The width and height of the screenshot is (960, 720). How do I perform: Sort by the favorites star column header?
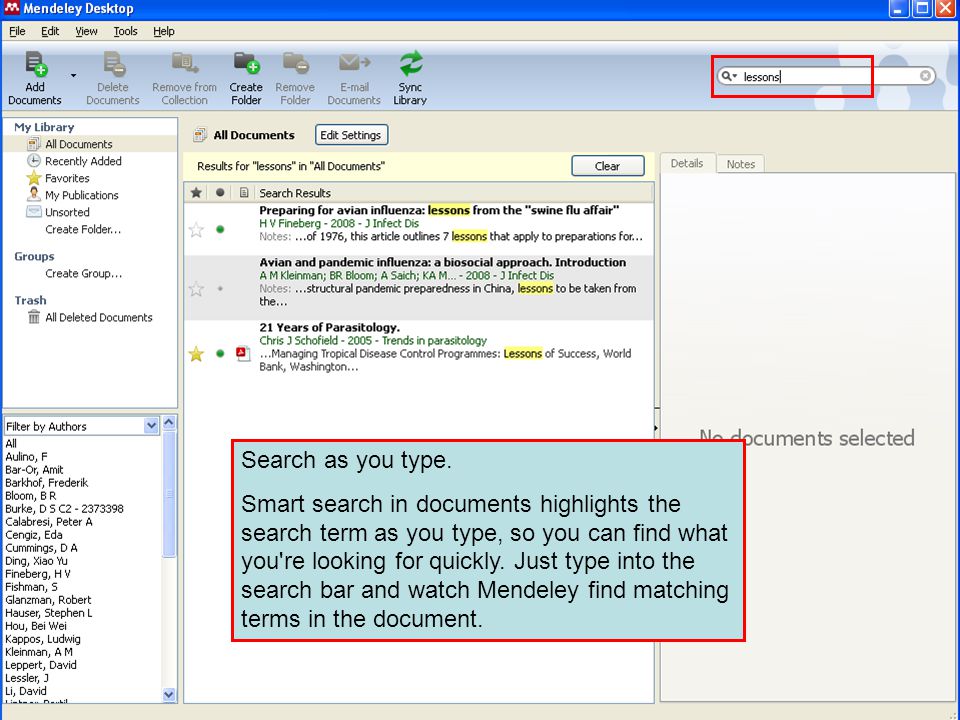coord(196,193)
